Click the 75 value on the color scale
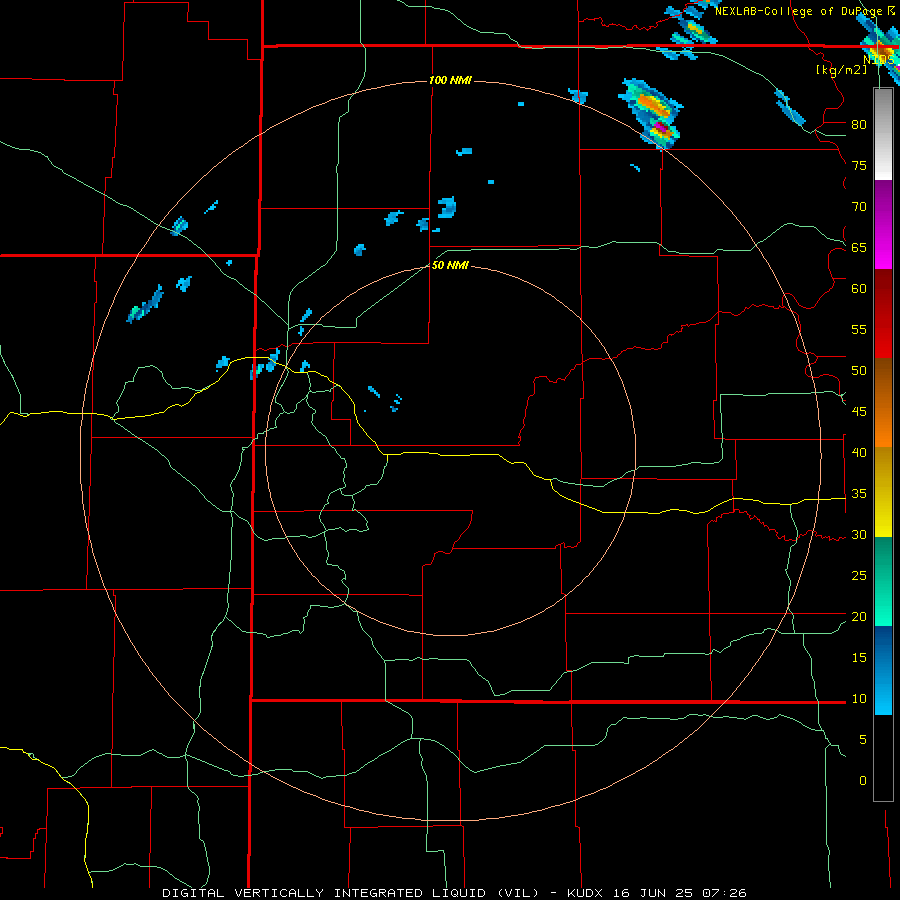Viewport: 900px width, 900px height. tap(859, 165)
